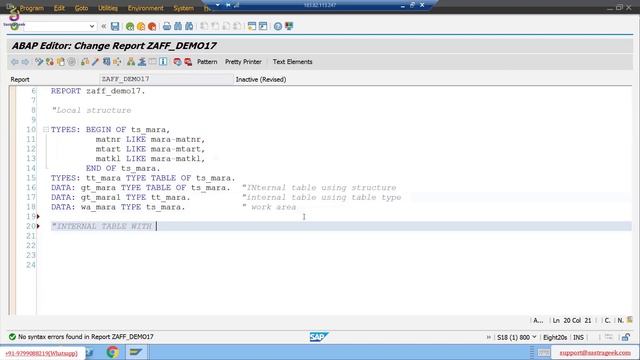Save the report with the diskette icon
Viewport: 640px width, 360px height.
pos(115,27)
